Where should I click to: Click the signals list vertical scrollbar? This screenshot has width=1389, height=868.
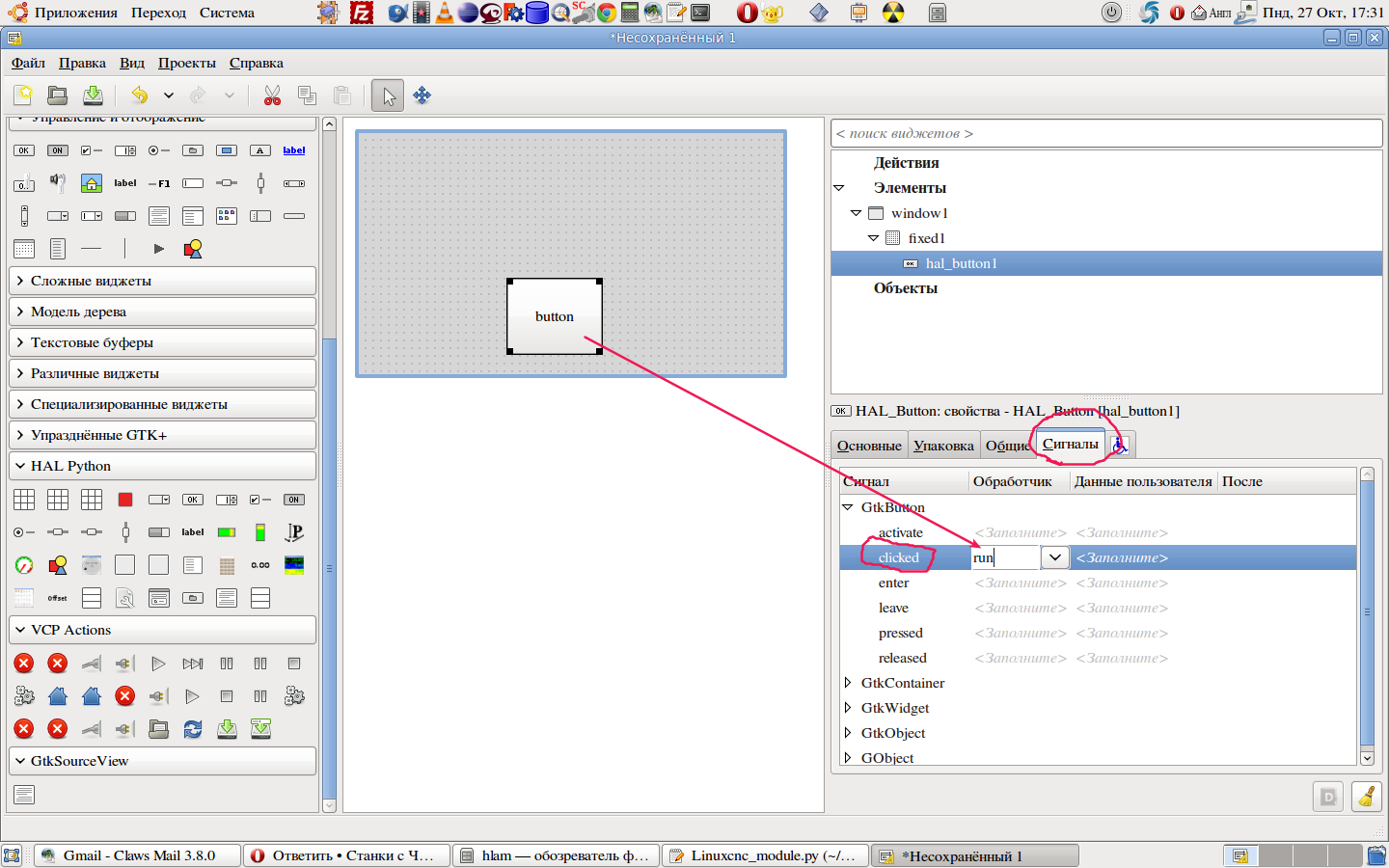click(x=1367, y=611)
